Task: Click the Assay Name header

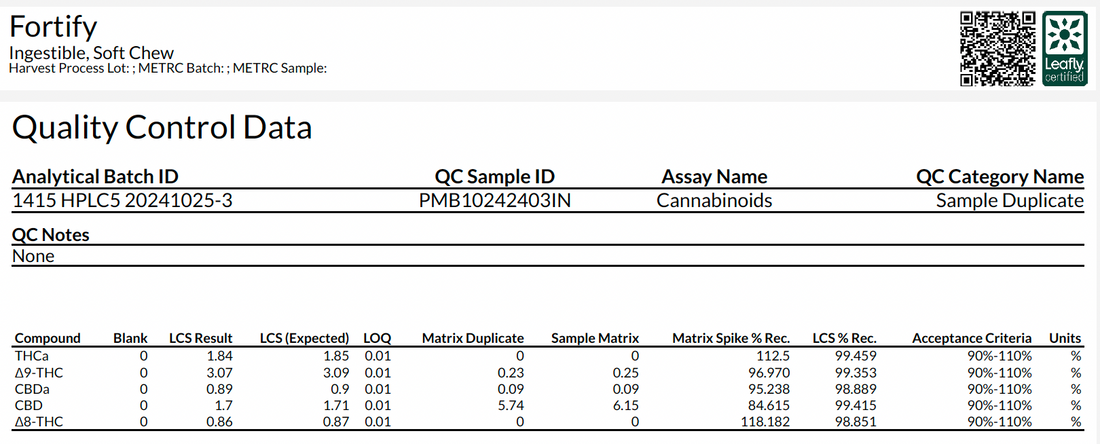Action: point(714,177)
